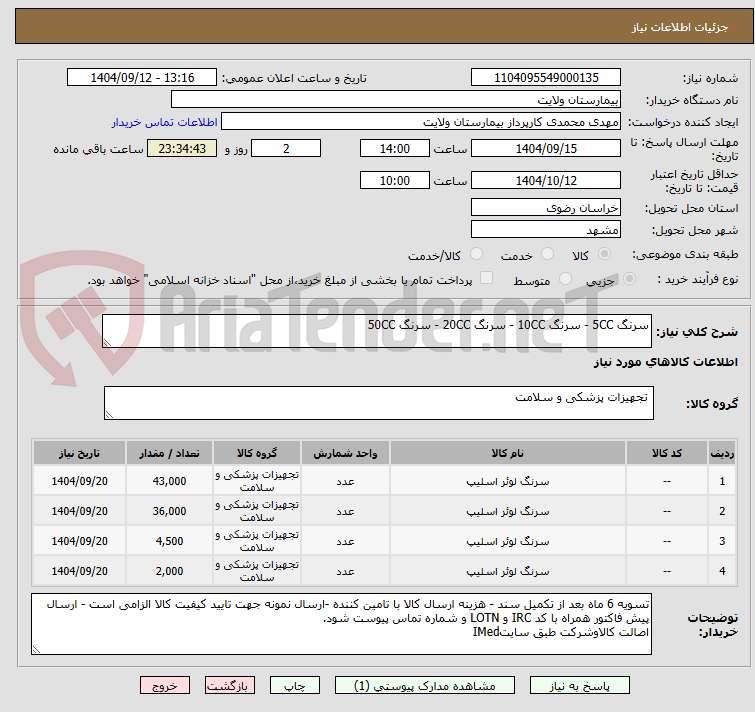Open اطلاعات تماس خریدار link

(165, 122)
